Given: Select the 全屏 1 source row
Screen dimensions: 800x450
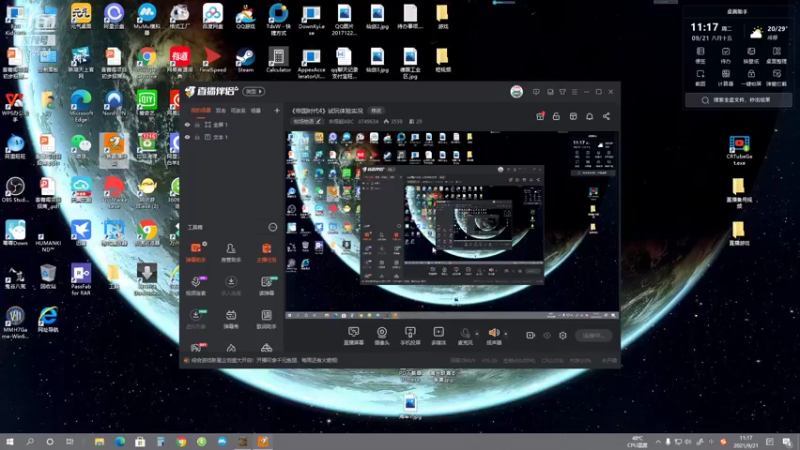Looking at the screenshot, I should pos(232,124).
